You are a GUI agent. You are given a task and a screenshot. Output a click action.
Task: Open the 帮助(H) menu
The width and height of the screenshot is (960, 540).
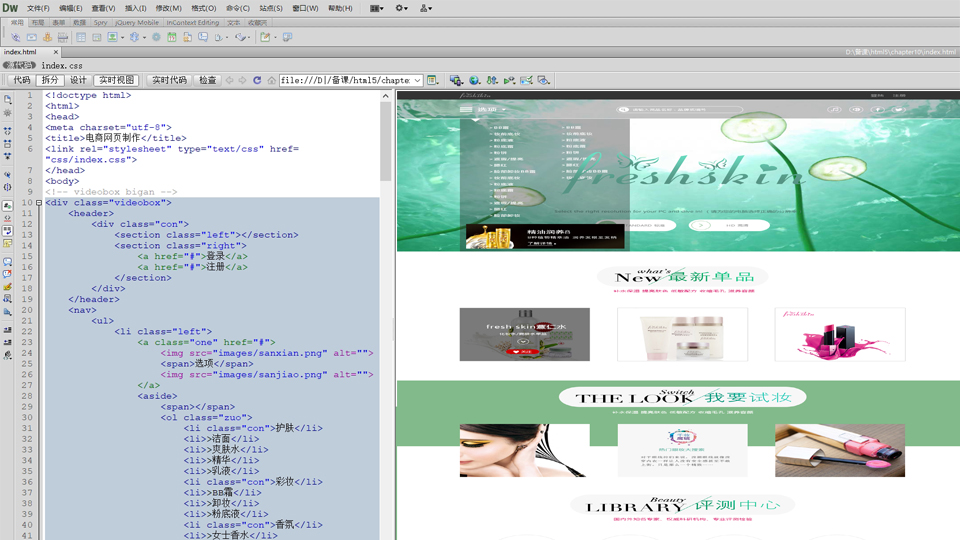click(x=340, y=9)
